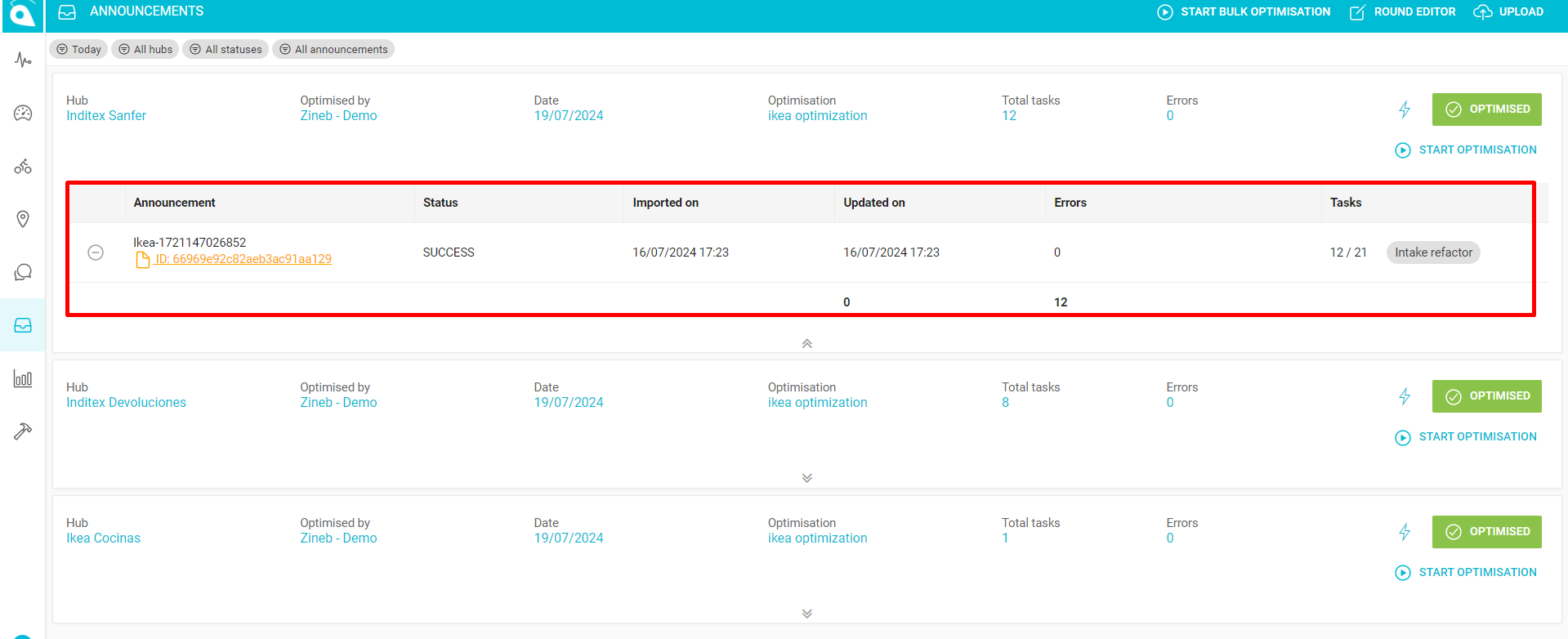Open the dashboard gauge sidebar icon
1568x639 pixels.
tap(23, 114)
